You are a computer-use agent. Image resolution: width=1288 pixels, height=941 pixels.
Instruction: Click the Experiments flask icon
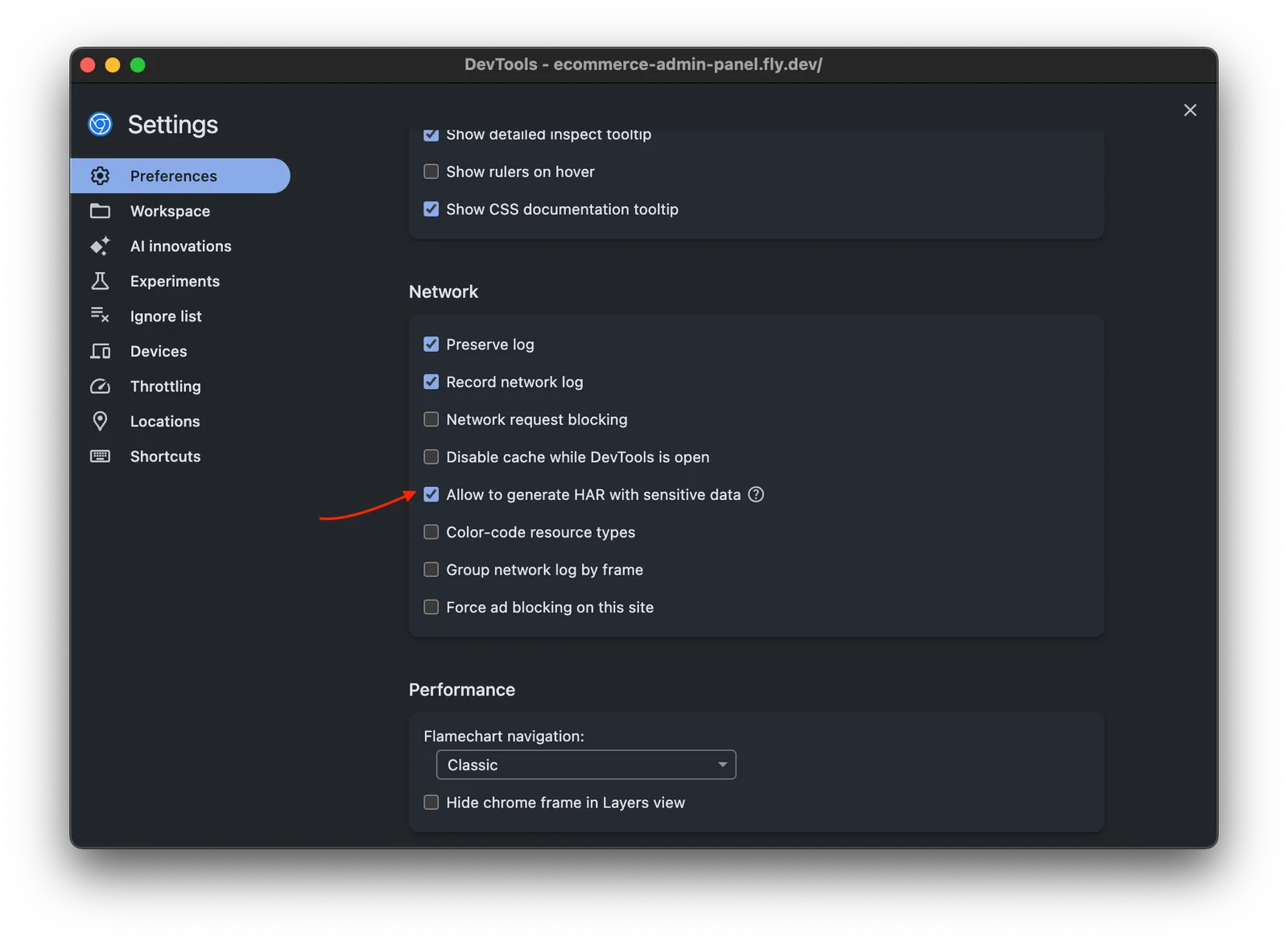pos(100,281)
